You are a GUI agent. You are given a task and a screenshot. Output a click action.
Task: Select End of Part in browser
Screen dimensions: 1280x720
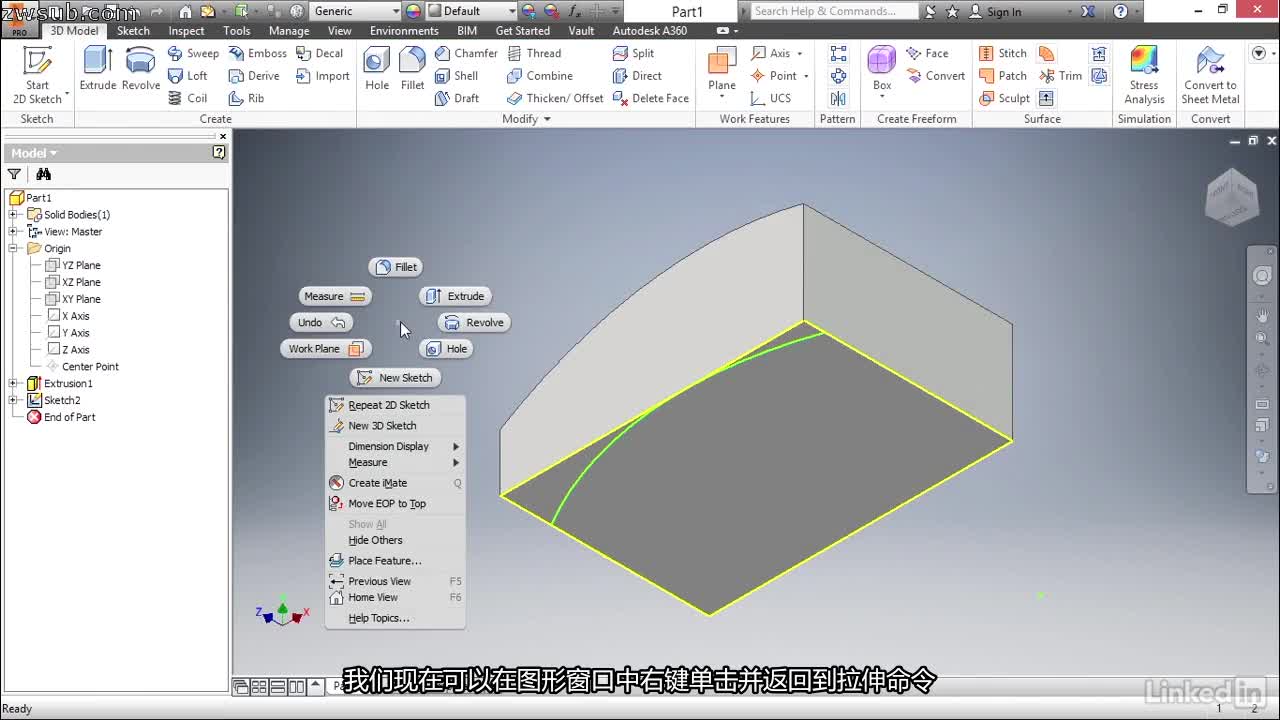coord(61,417)
